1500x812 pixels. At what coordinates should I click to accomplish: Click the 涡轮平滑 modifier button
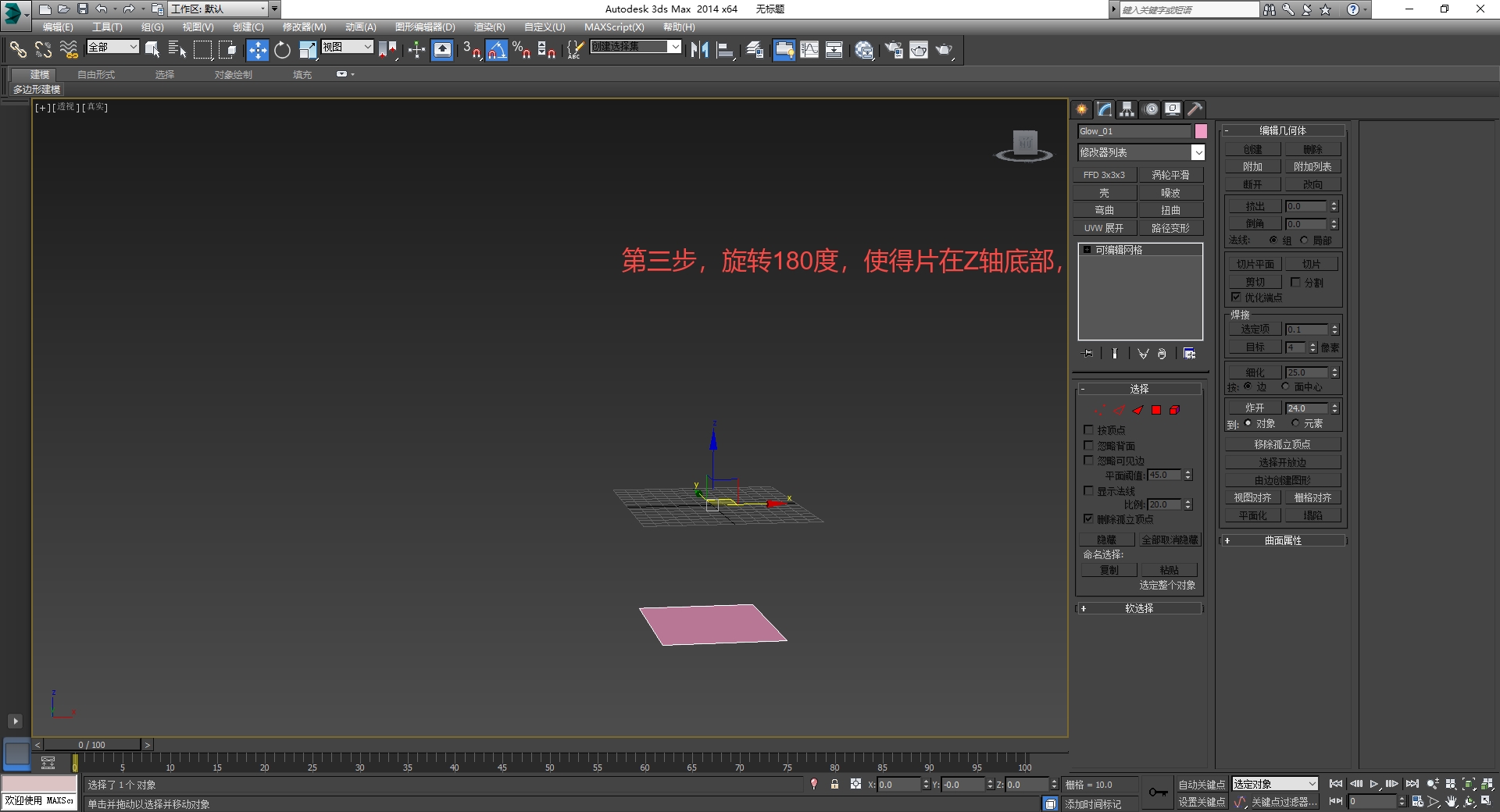[1170, 175]
